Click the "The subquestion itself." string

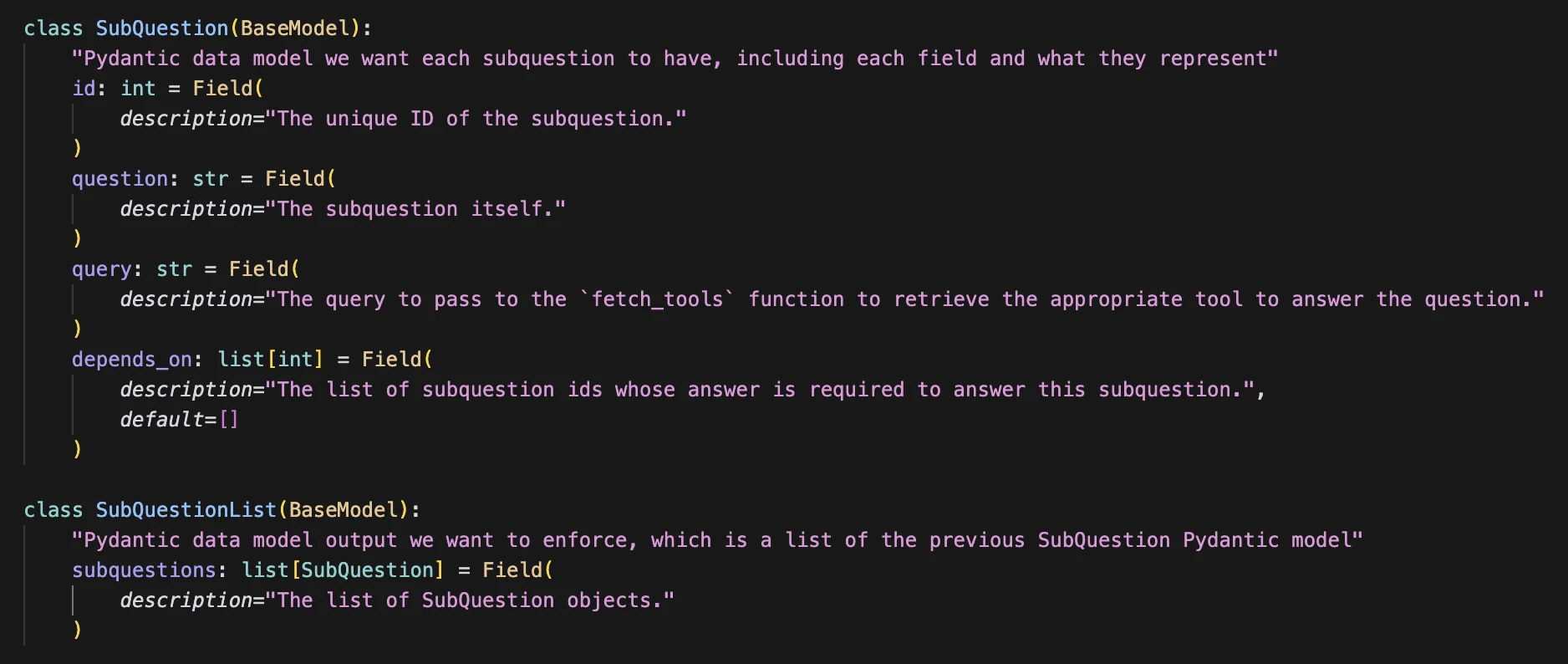415,209
